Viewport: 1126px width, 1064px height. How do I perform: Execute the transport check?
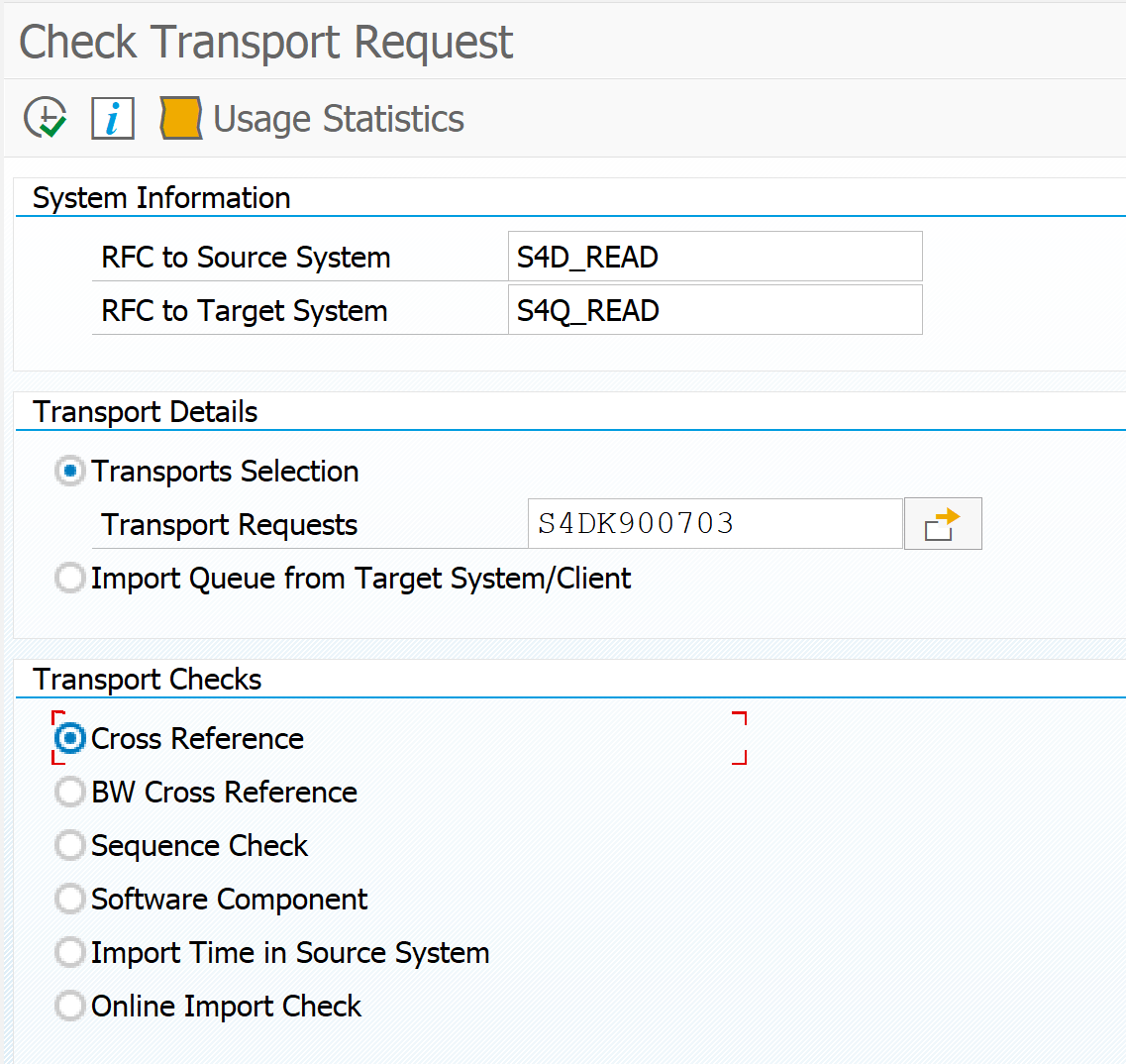coord(45,117)
